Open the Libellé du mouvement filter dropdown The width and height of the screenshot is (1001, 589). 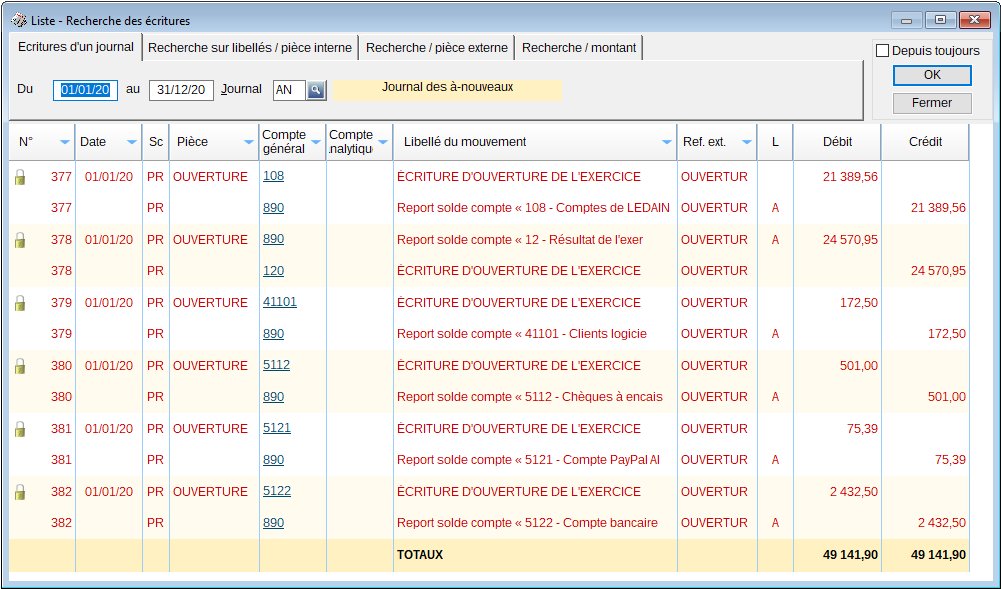[666, 142]
